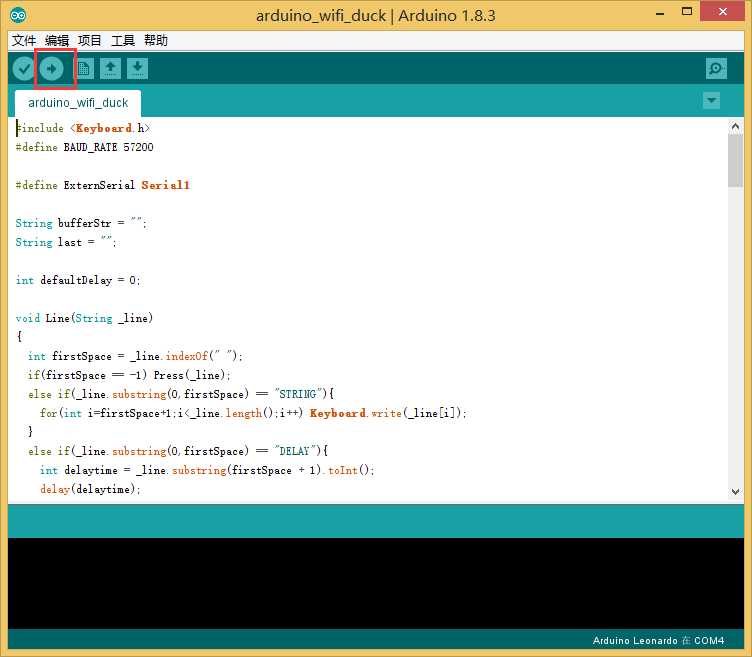The height and width of the screenshot is (657, 752).
Task: Select the arduino_wifi_duck sketch tab
Action: (x=78, y=103)
